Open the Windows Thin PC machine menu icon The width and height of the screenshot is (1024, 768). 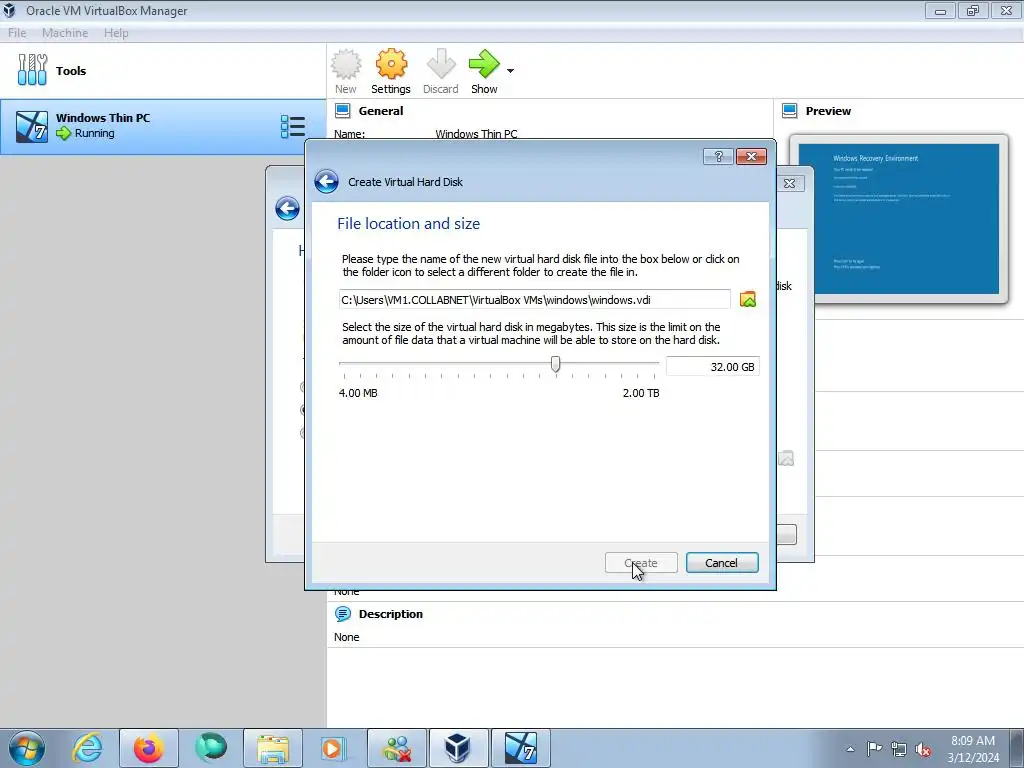tap(293, 127)
